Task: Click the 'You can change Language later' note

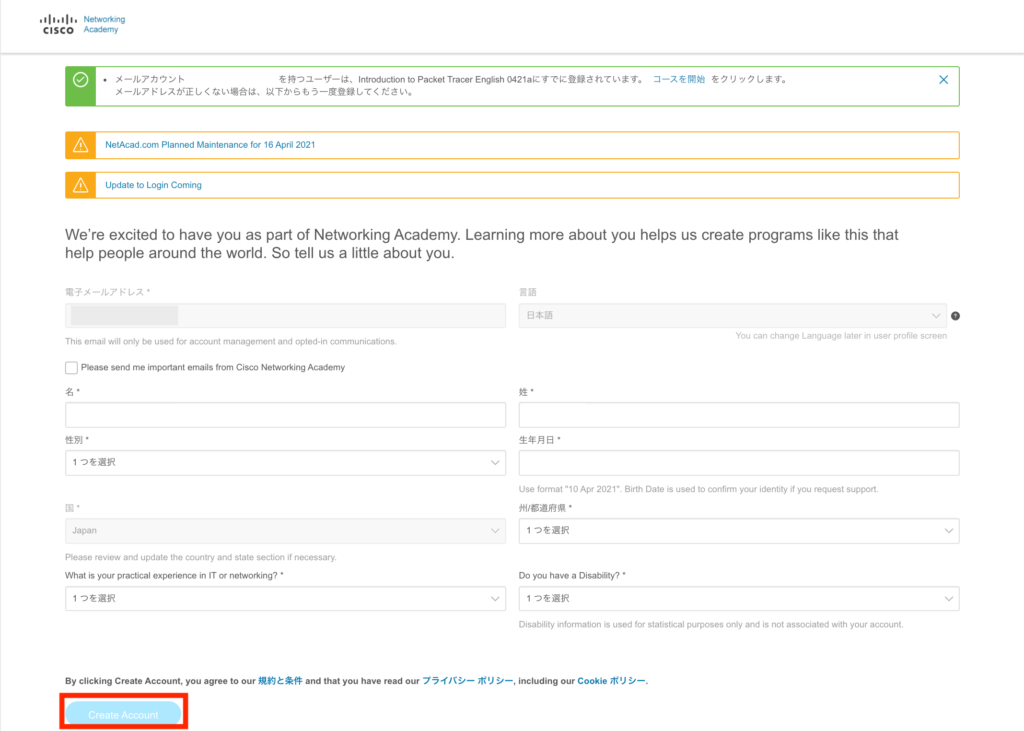Action: (841, 336)
